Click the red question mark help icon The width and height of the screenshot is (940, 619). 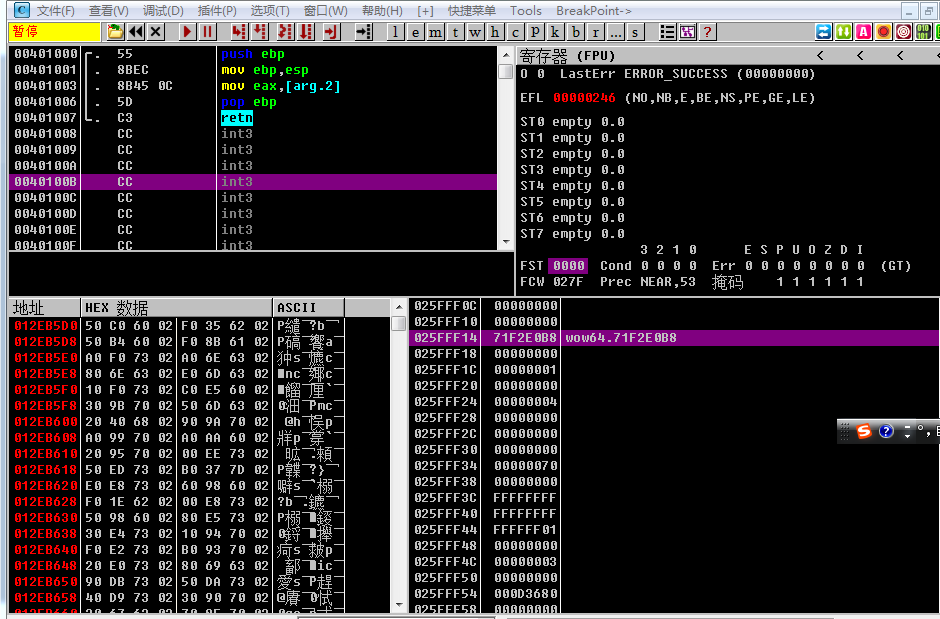[708, 32]
